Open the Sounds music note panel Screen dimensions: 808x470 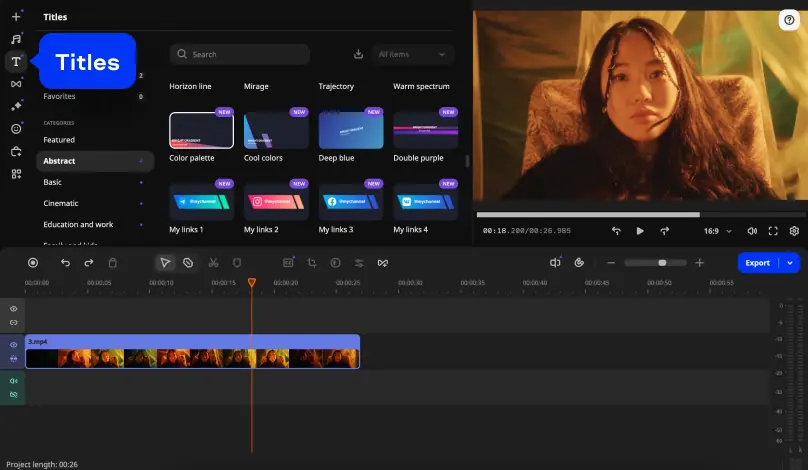click(x=16, y=39)
